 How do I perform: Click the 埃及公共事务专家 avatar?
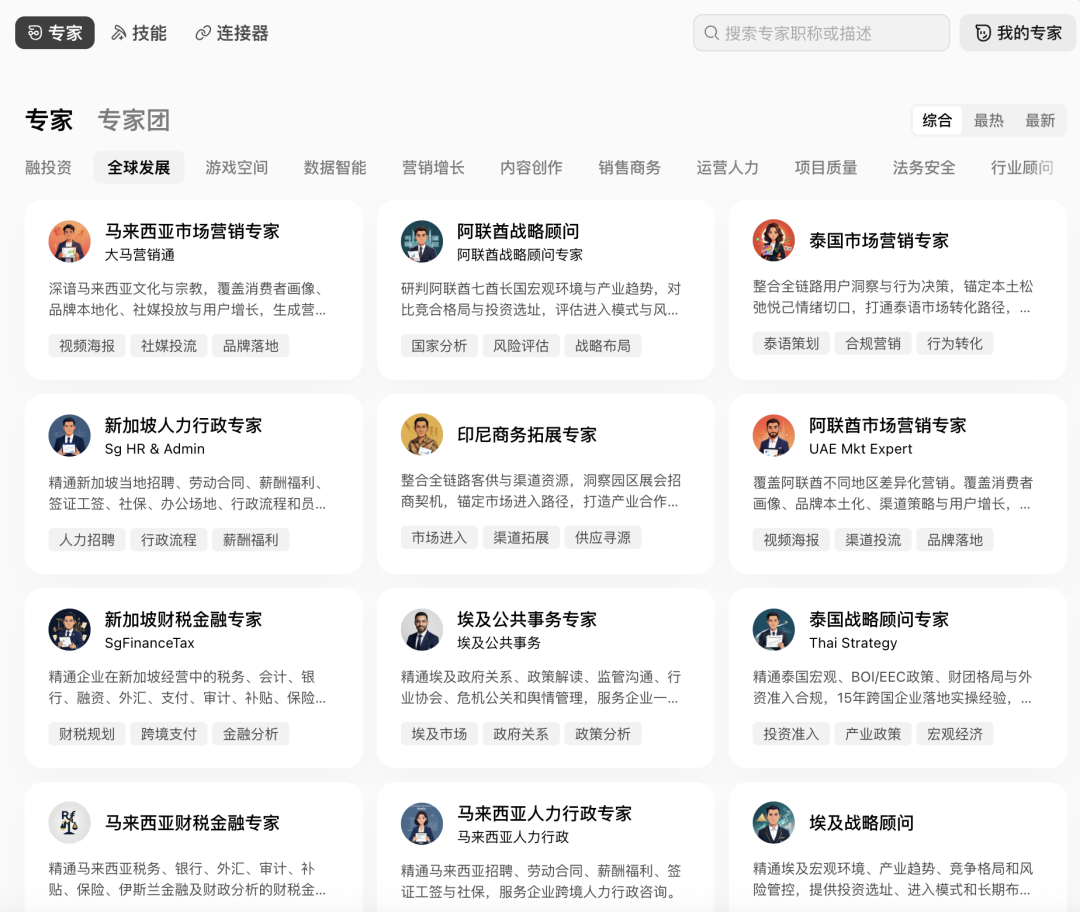coord(422,630)
